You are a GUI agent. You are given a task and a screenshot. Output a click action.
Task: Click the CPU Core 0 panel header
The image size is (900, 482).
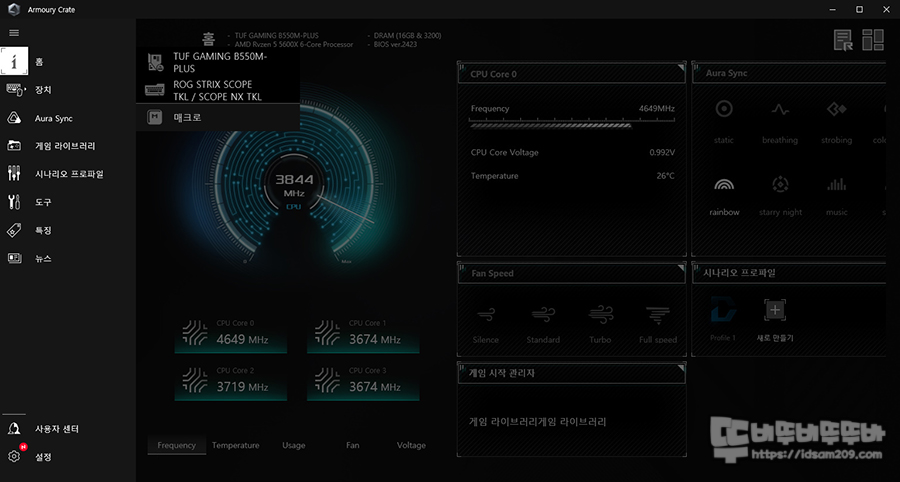[x=572, y=74]
